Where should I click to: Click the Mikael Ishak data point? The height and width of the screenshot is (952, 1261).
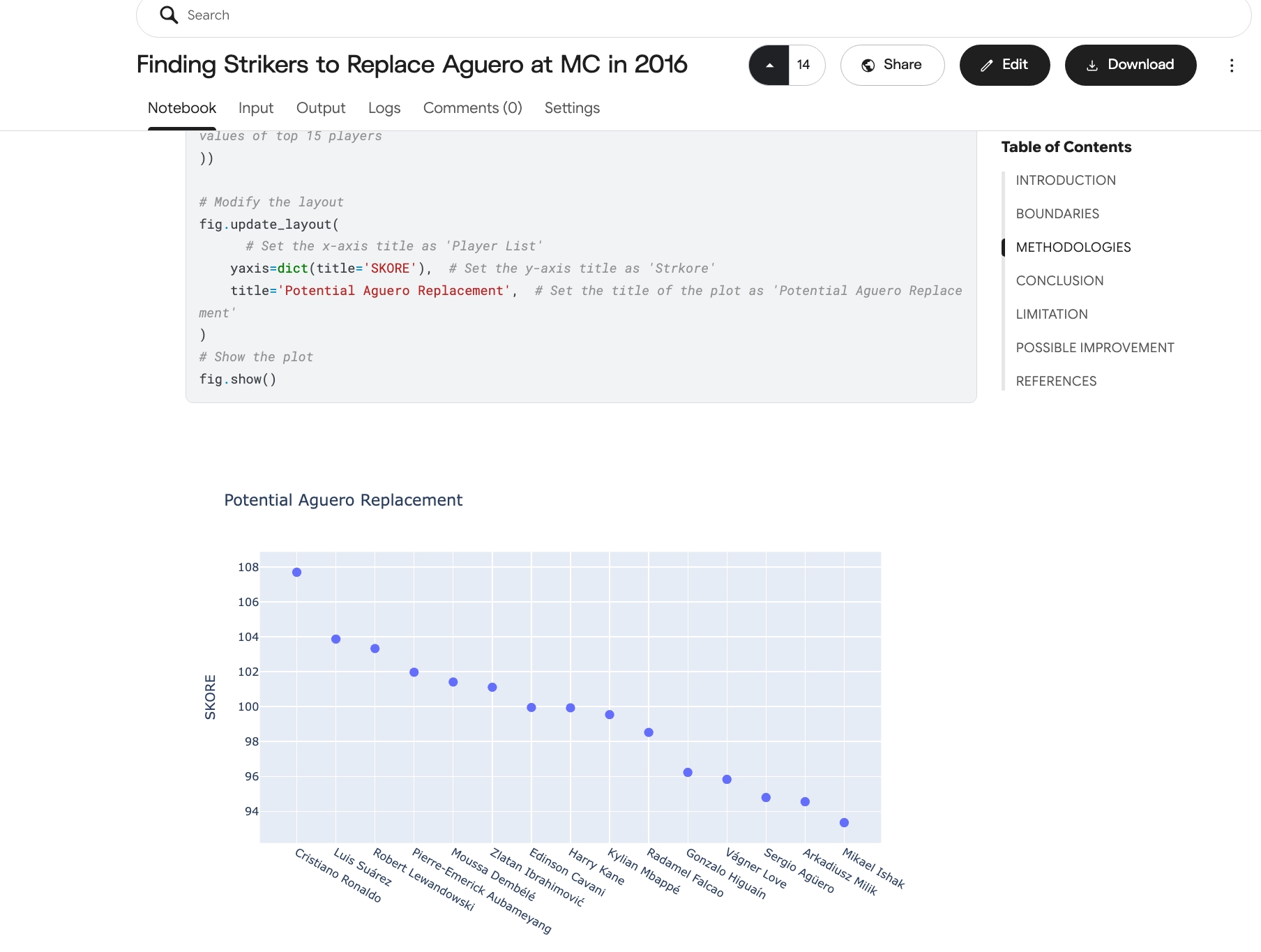(x=844, y=823)
